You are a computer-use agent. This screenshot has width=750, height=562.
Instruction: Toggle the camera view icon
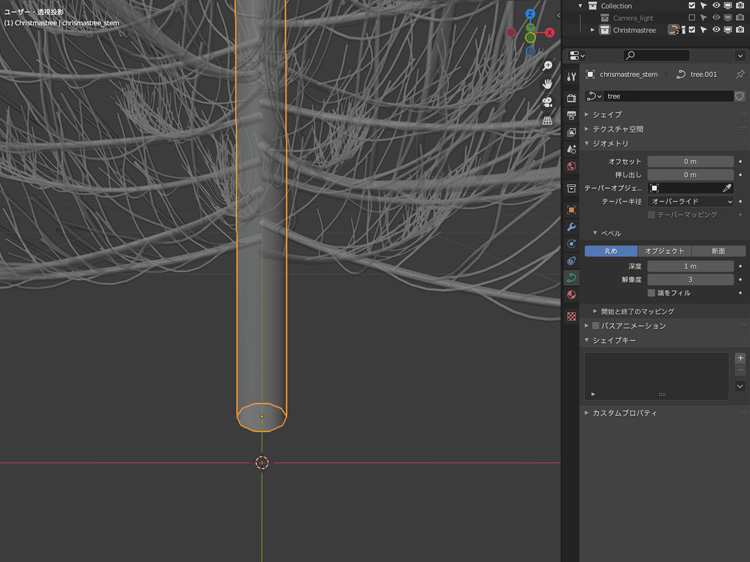pos(547,102)
